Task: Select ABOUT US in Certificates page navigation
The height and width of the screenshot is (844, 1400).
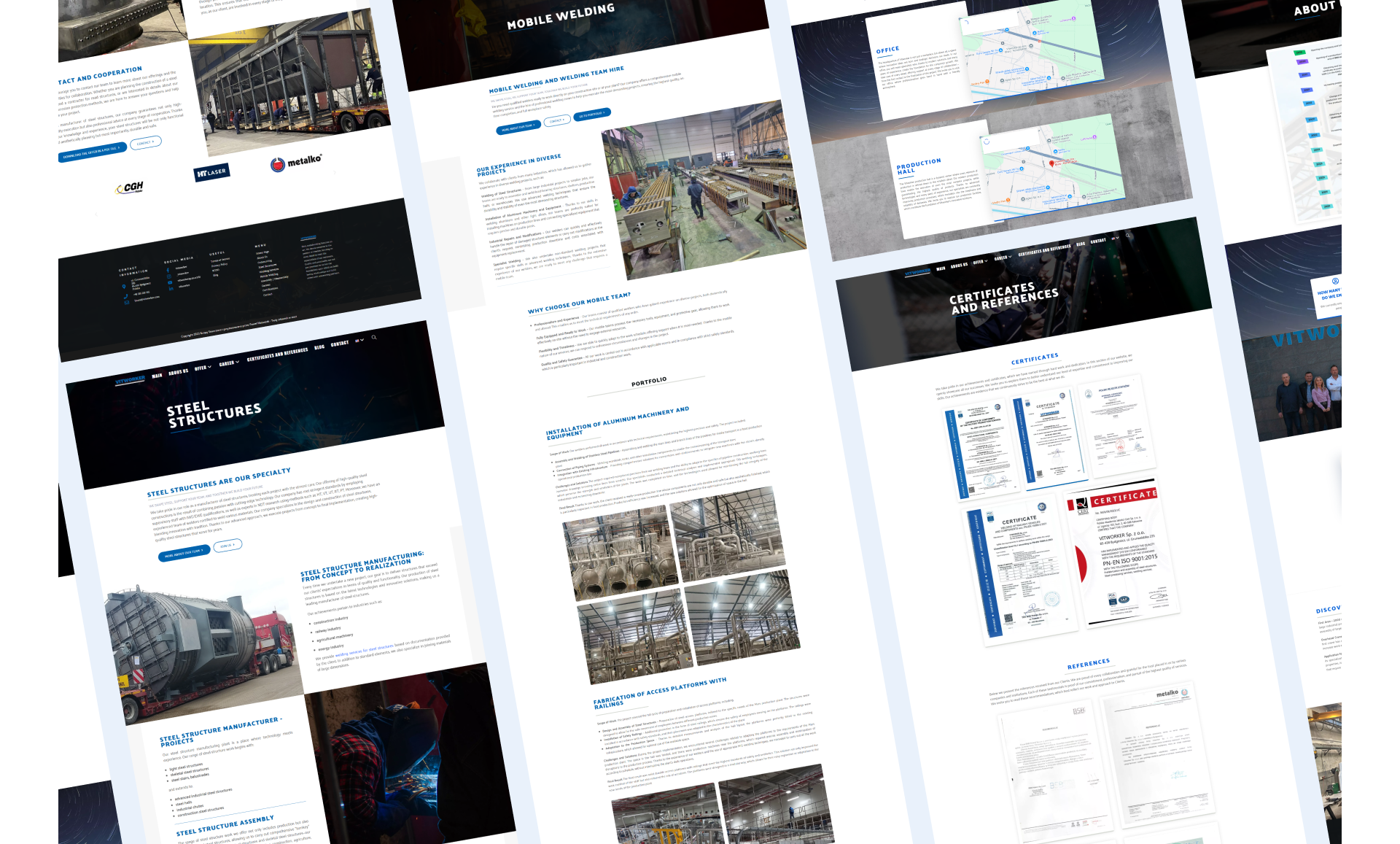Action: 959,265
